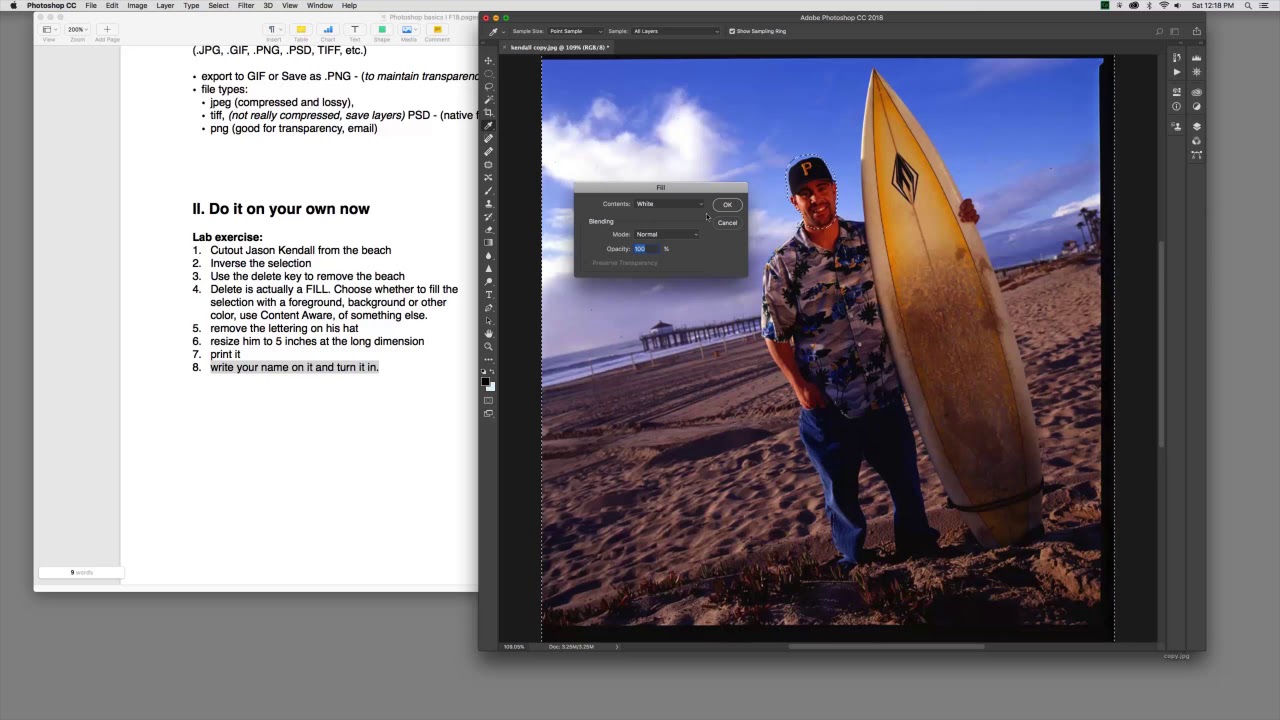Click the Pages Text box icon
1280x720 pixels.
[354, 30]
